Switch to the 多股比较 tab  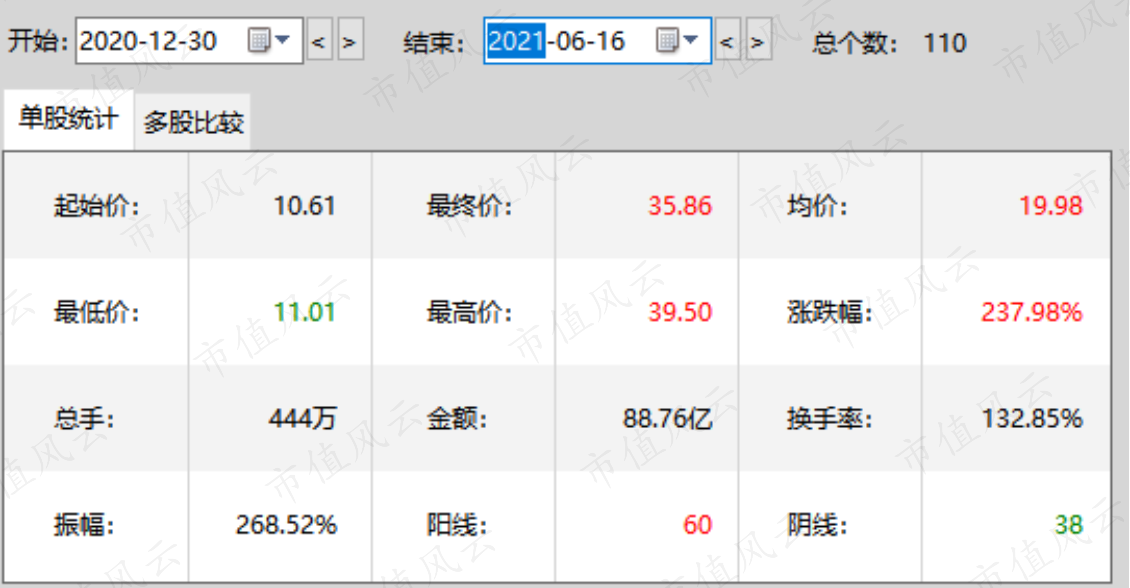pyautogui.click(x=193, y=122)
